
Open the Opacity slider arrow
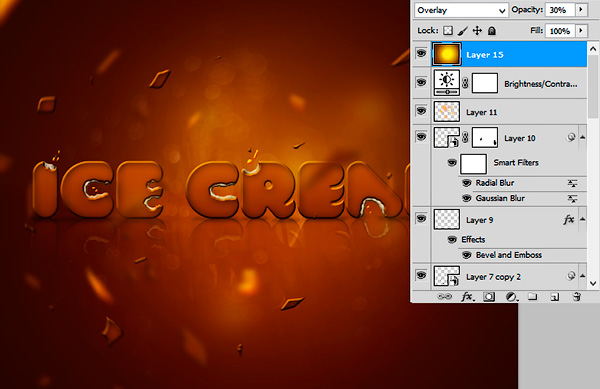581,10
